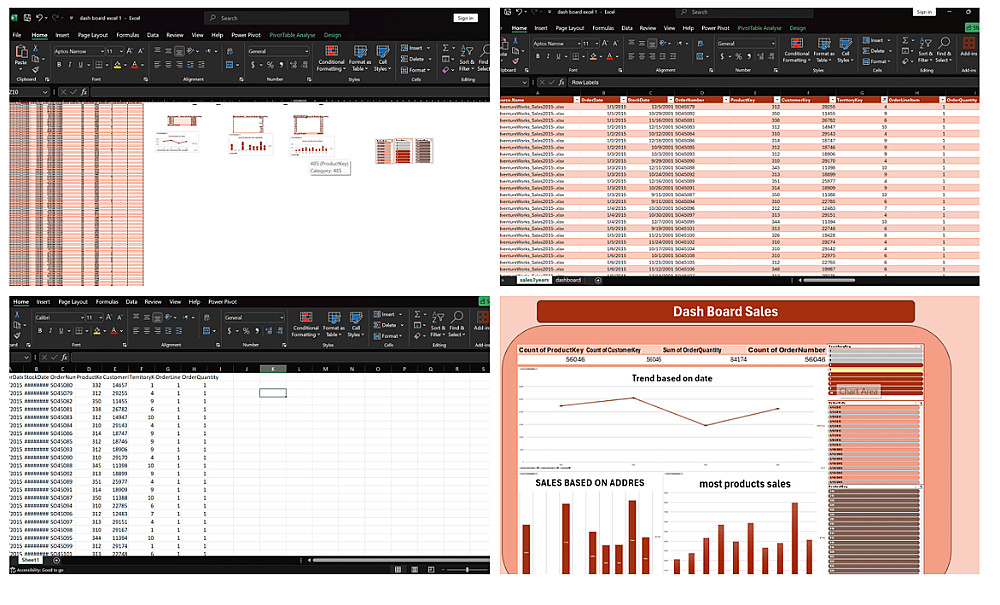Open Calibri font dropdown in bottom-left window
Screen dimensions: 1000x605
click(82, 317)
